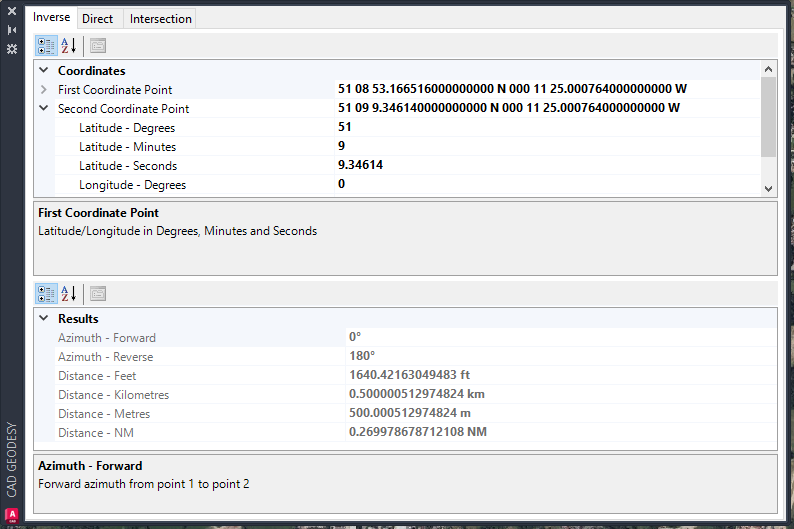This screenshot has width=794, height=529.
Task: Expand the First Coordinate Point row
Action: point(44,90)
